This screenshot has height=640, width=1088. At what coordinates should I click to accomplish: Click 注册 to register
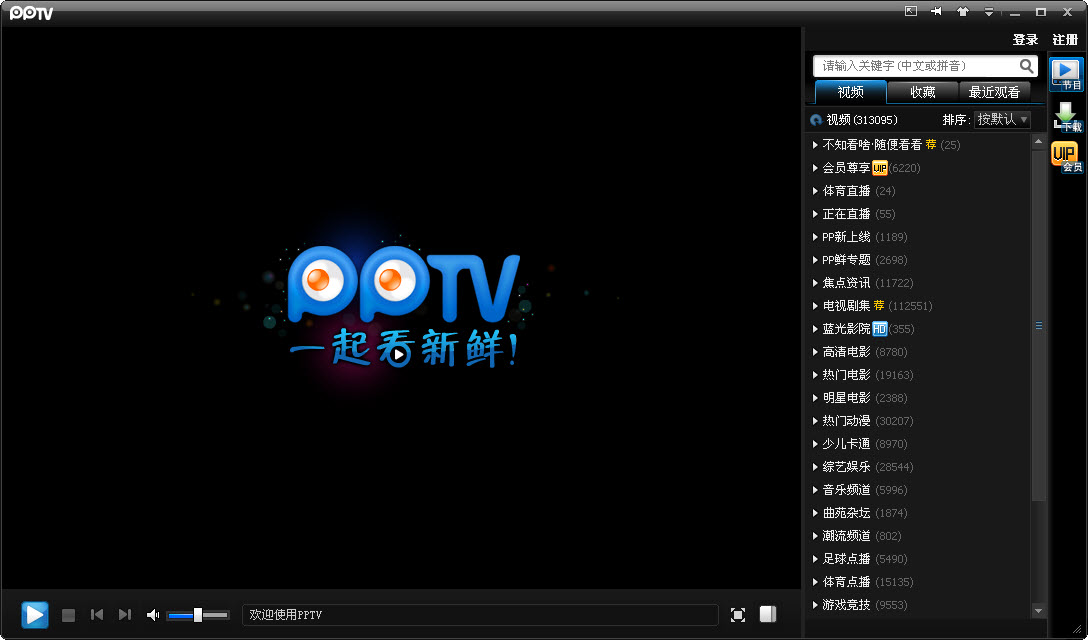coord(1065,40)
